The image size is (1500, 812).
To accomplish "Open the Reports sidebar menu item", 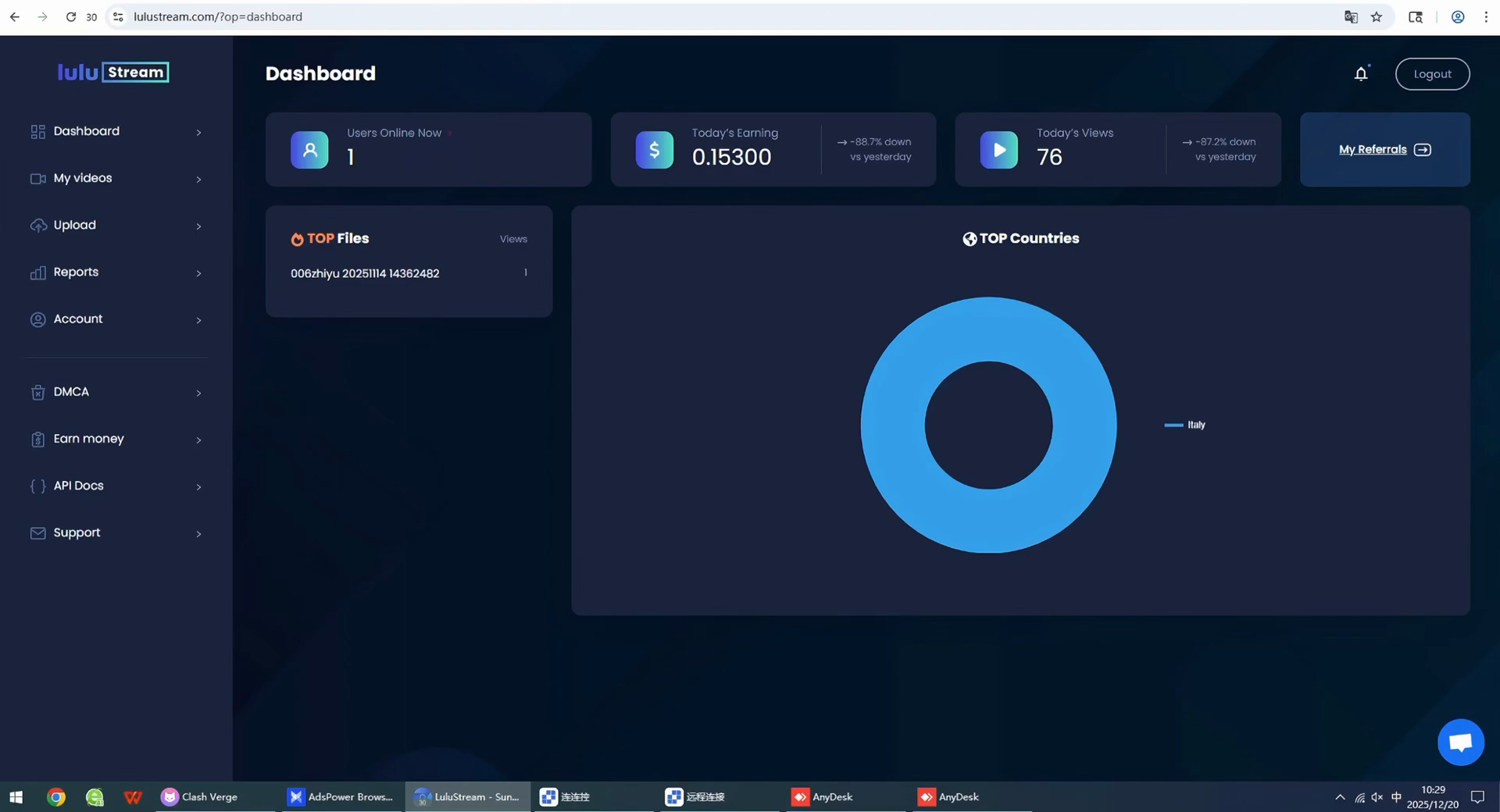I will (116, 272).
